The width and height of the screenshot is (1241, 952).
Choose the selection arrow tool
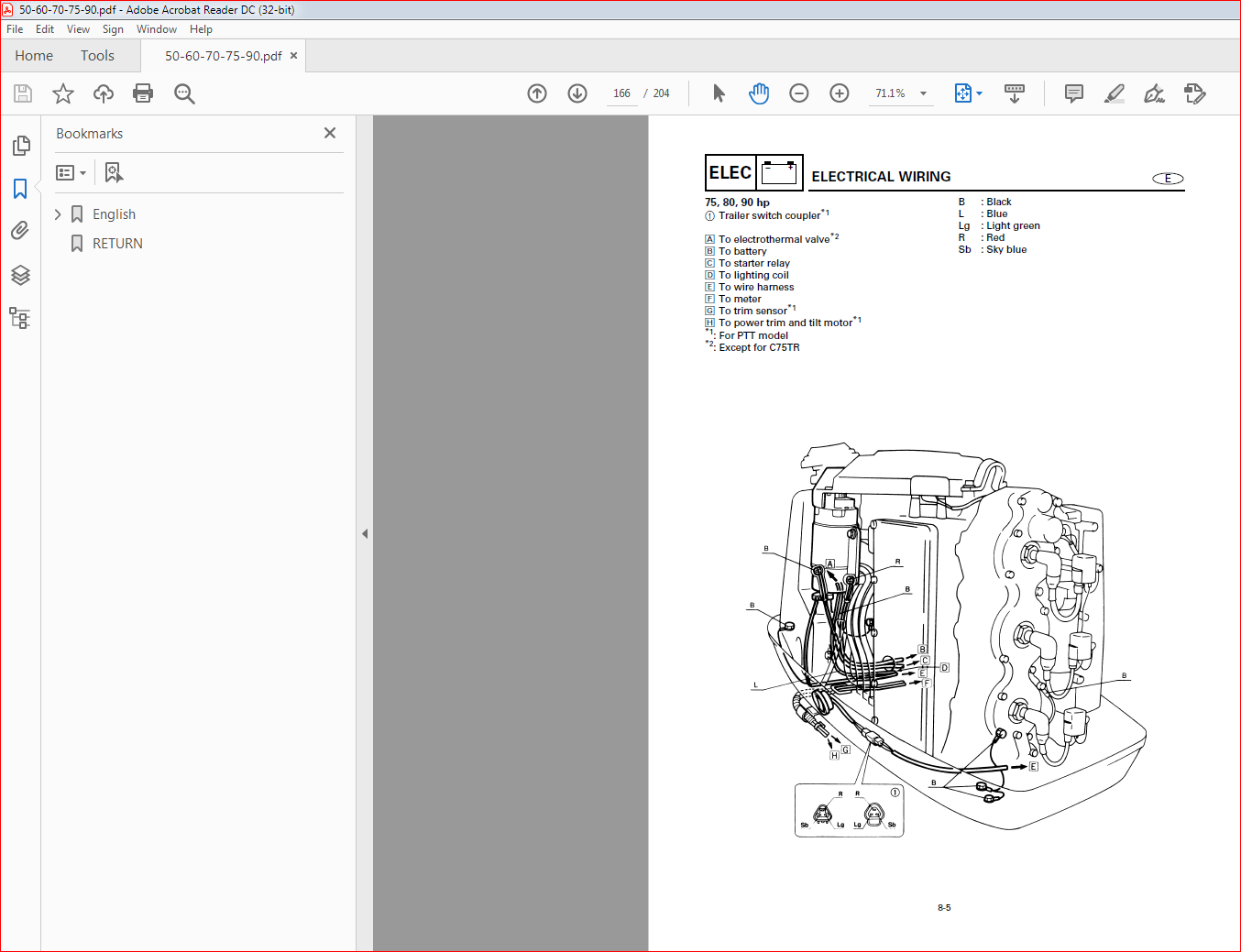point(719,93)
